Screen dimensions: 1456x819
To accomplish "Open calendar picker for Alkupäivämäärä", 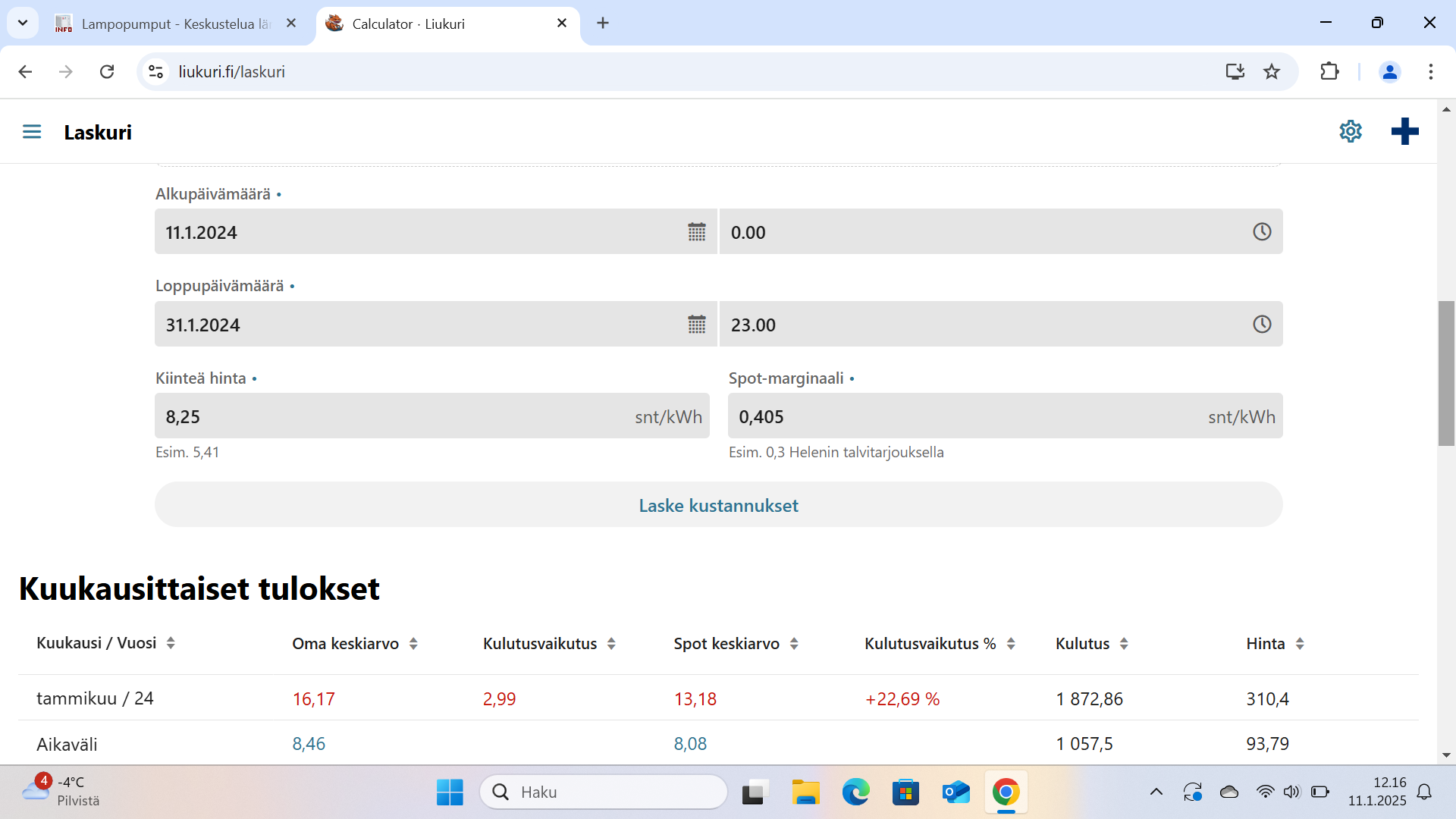I will [697, 232].
